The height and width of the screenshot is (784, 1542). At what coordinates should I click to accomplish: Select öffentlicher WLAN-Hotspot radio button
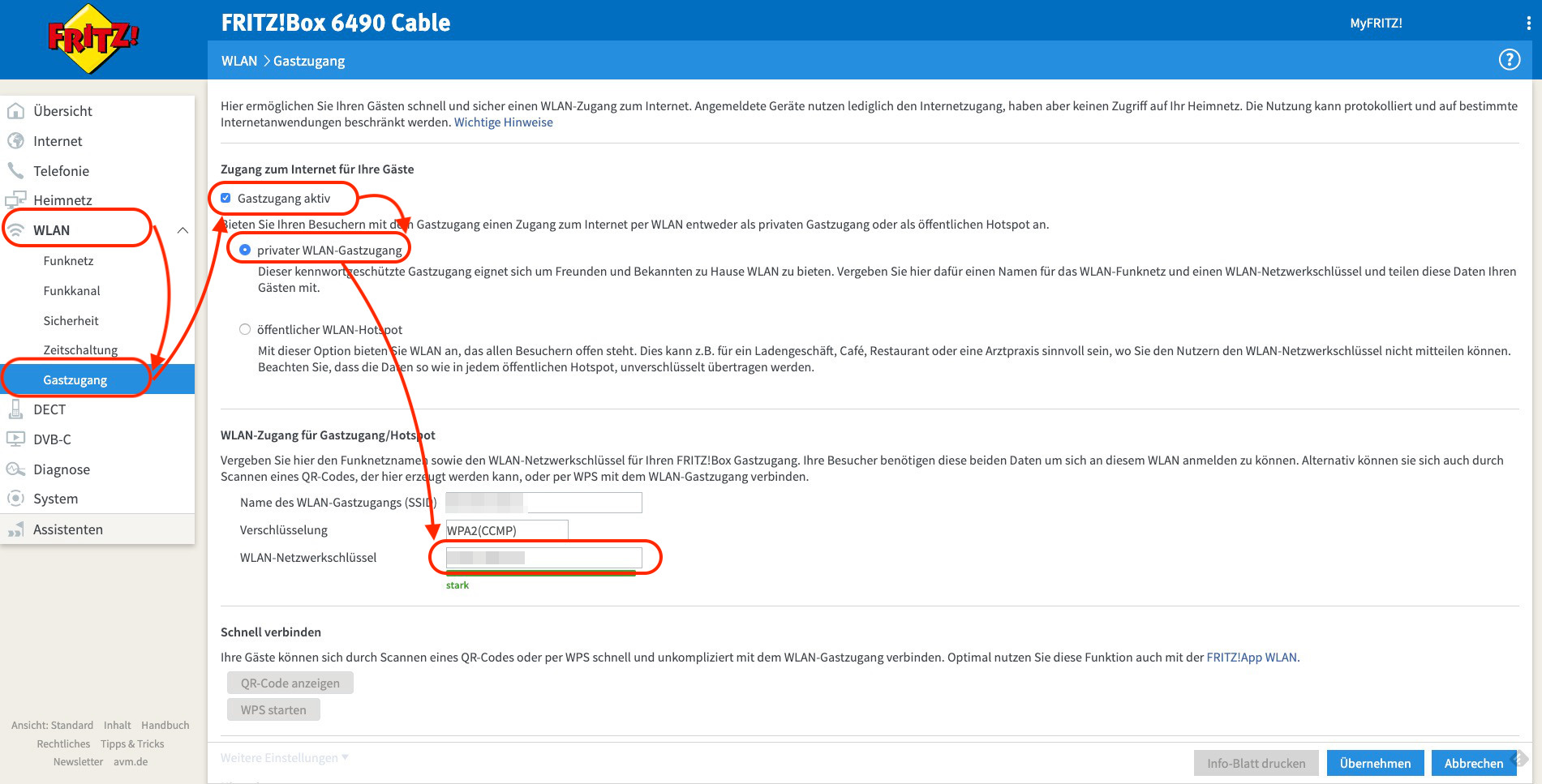tap(245, 329)
